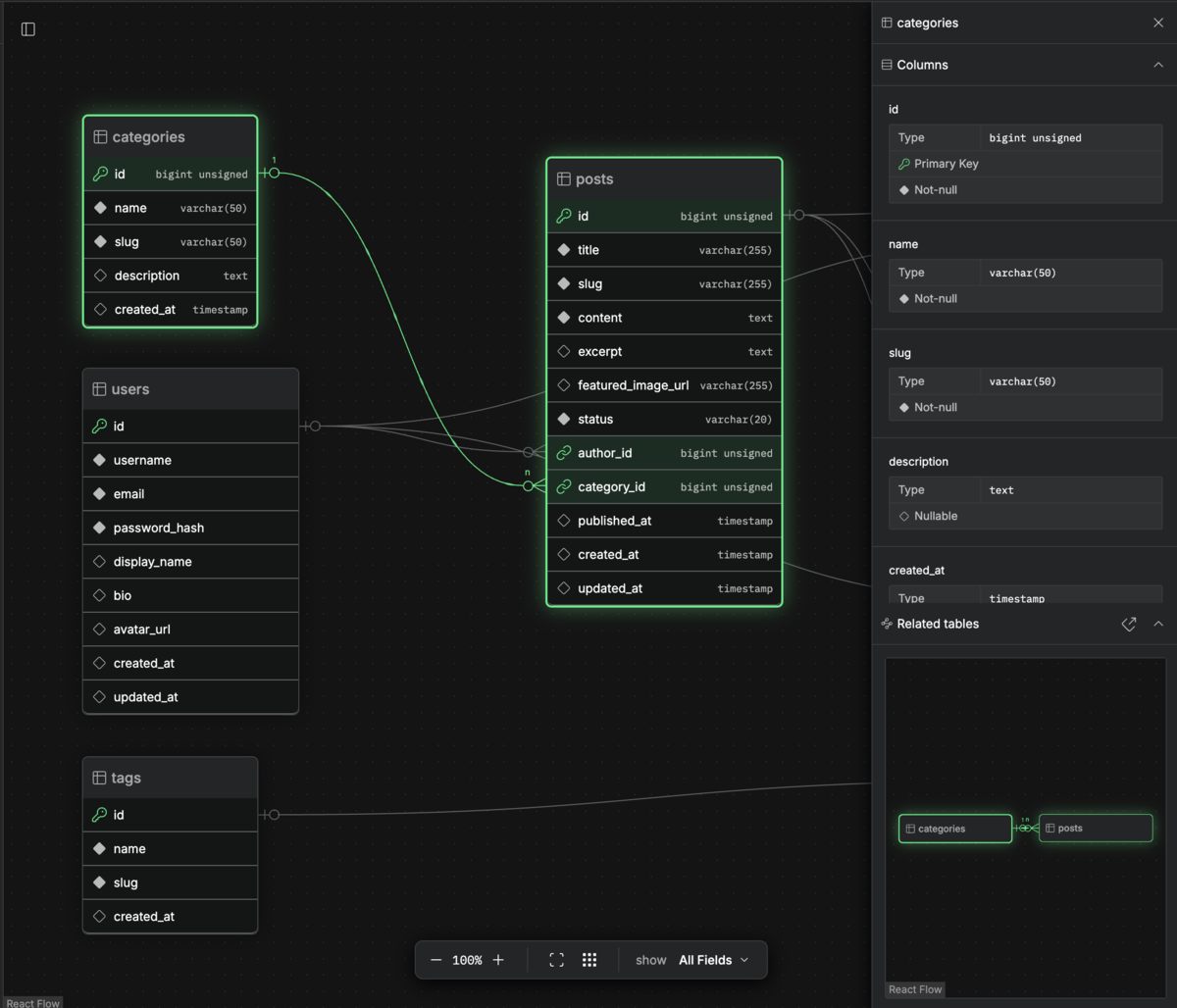Click the created_at column heading in panel
The width and height of the screenshot is (1177, 1008).
(917, 570)
